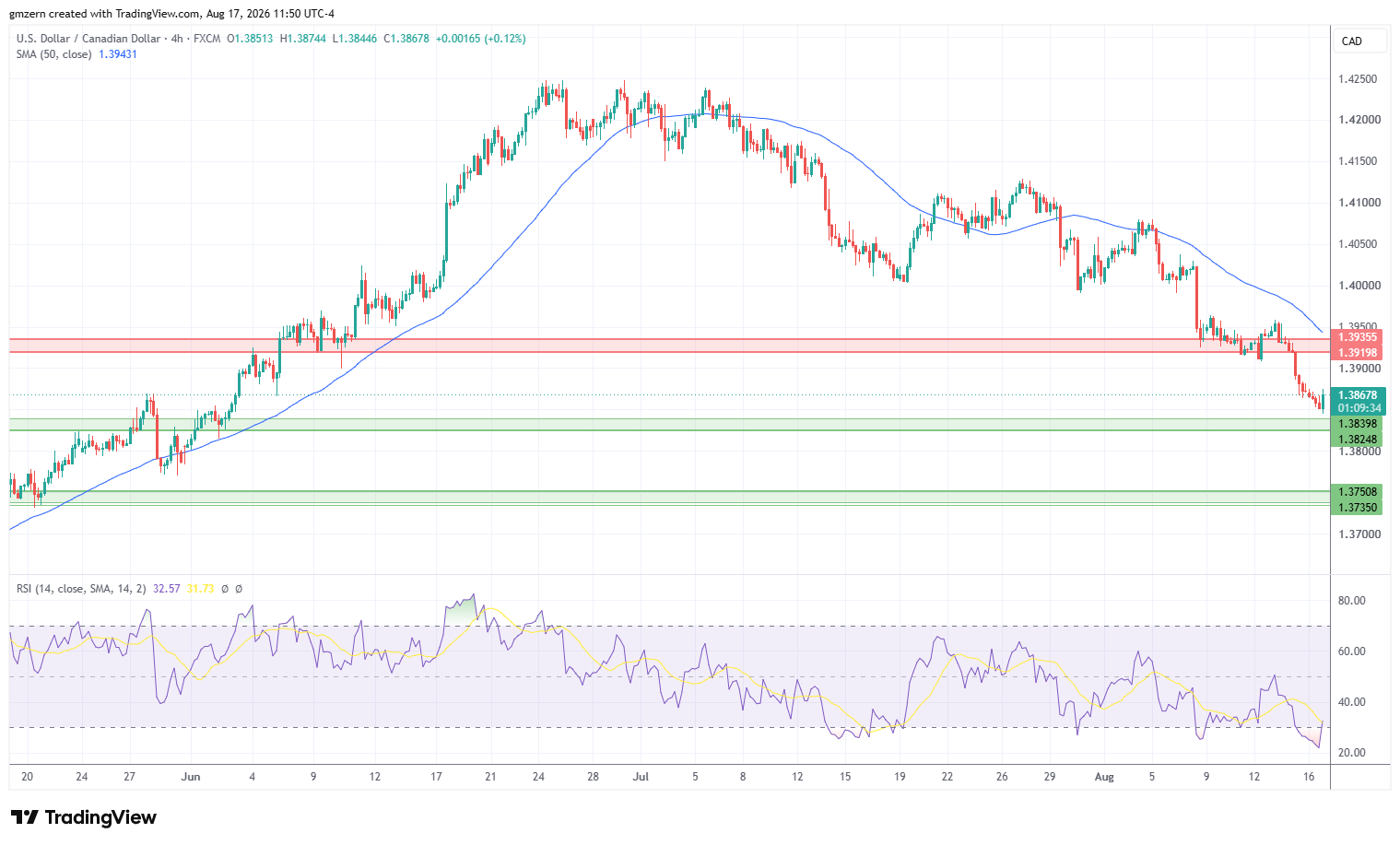The image size is (1400, 845).
Task: Select the lower green support zone near 1.37508
Action: click(x=669, y=498)
